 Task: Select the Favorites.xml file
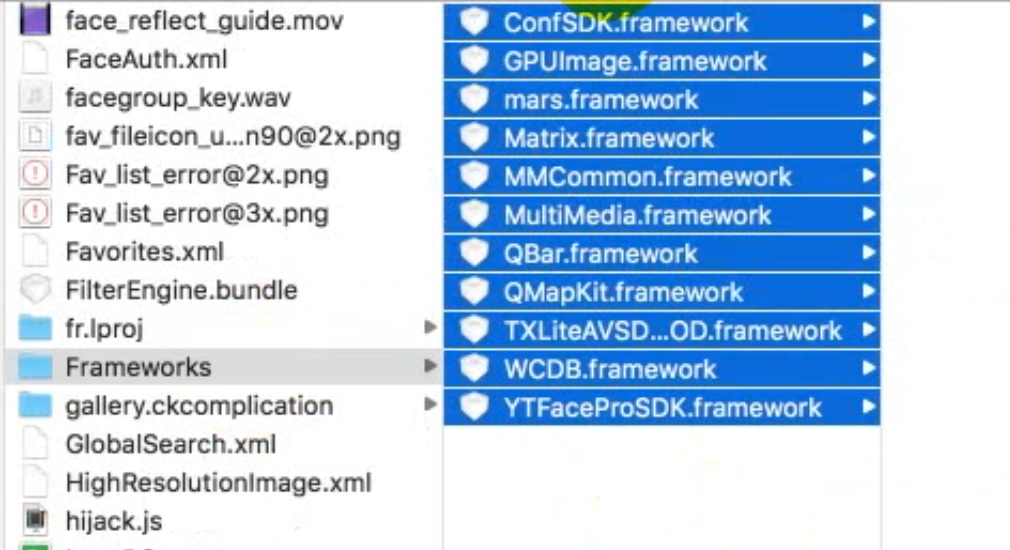144,252
